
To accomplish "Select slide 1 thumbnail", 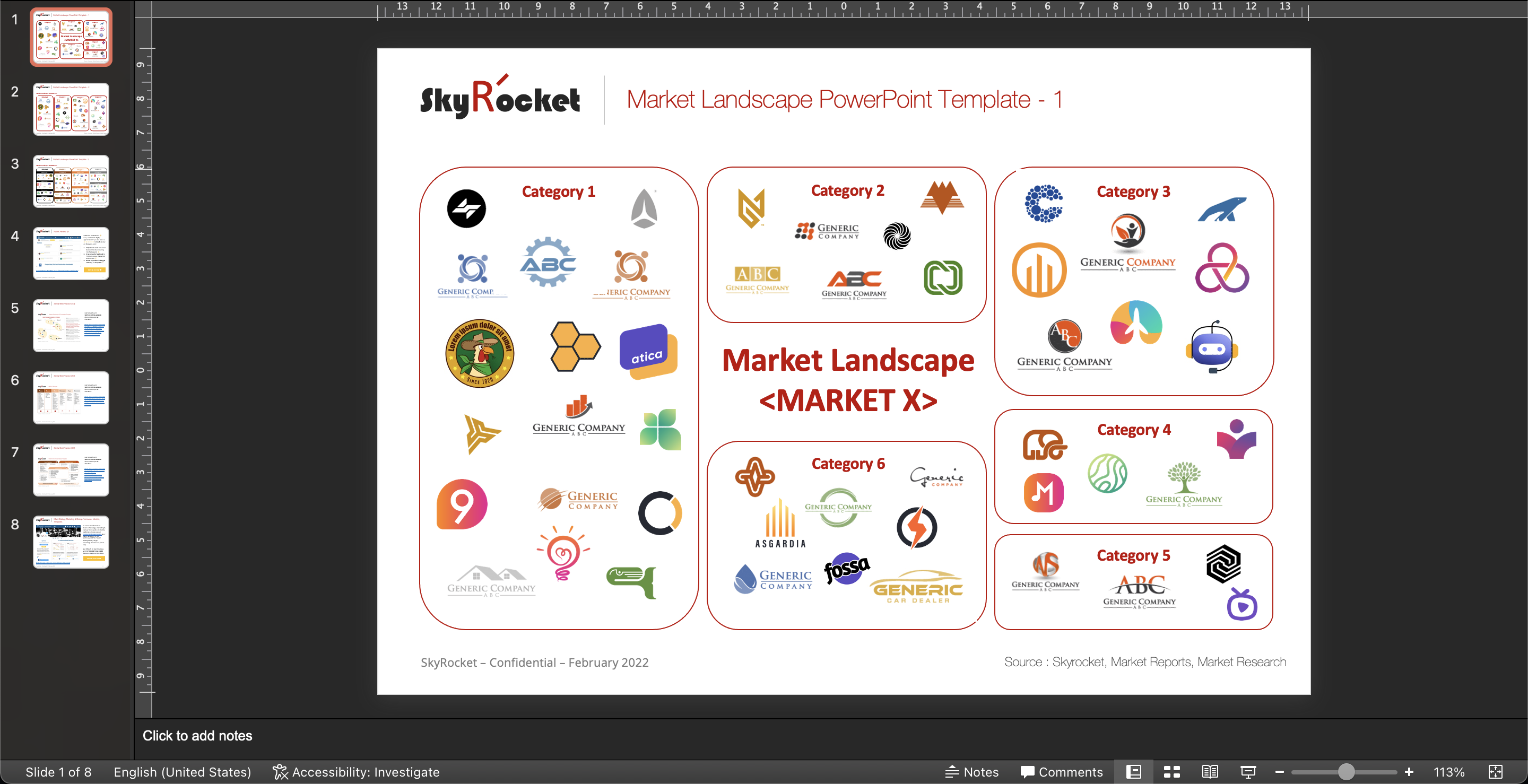I will (x=71, y=37).
